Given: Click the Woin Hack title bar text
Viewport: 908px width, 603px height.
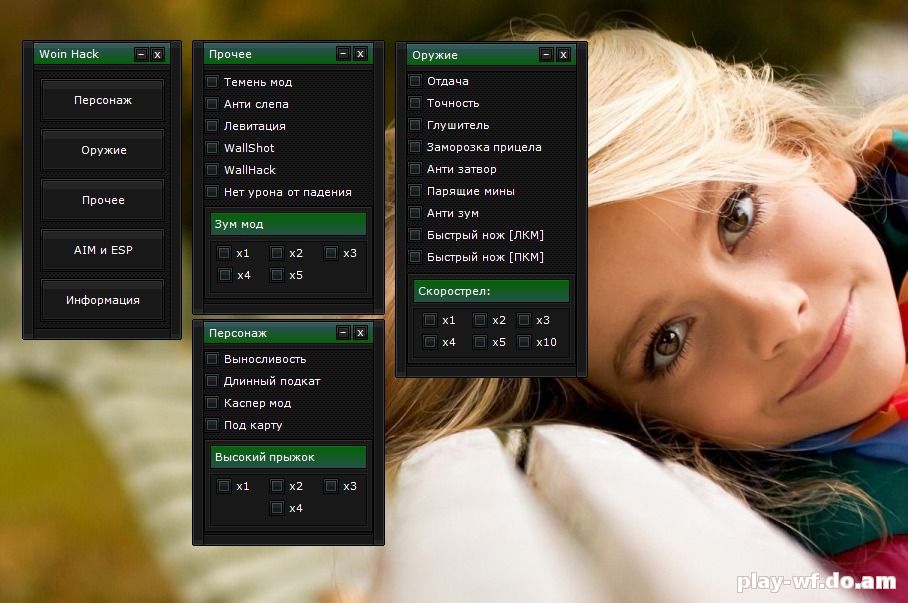Looking at the screenshot, I should [69, 54].
